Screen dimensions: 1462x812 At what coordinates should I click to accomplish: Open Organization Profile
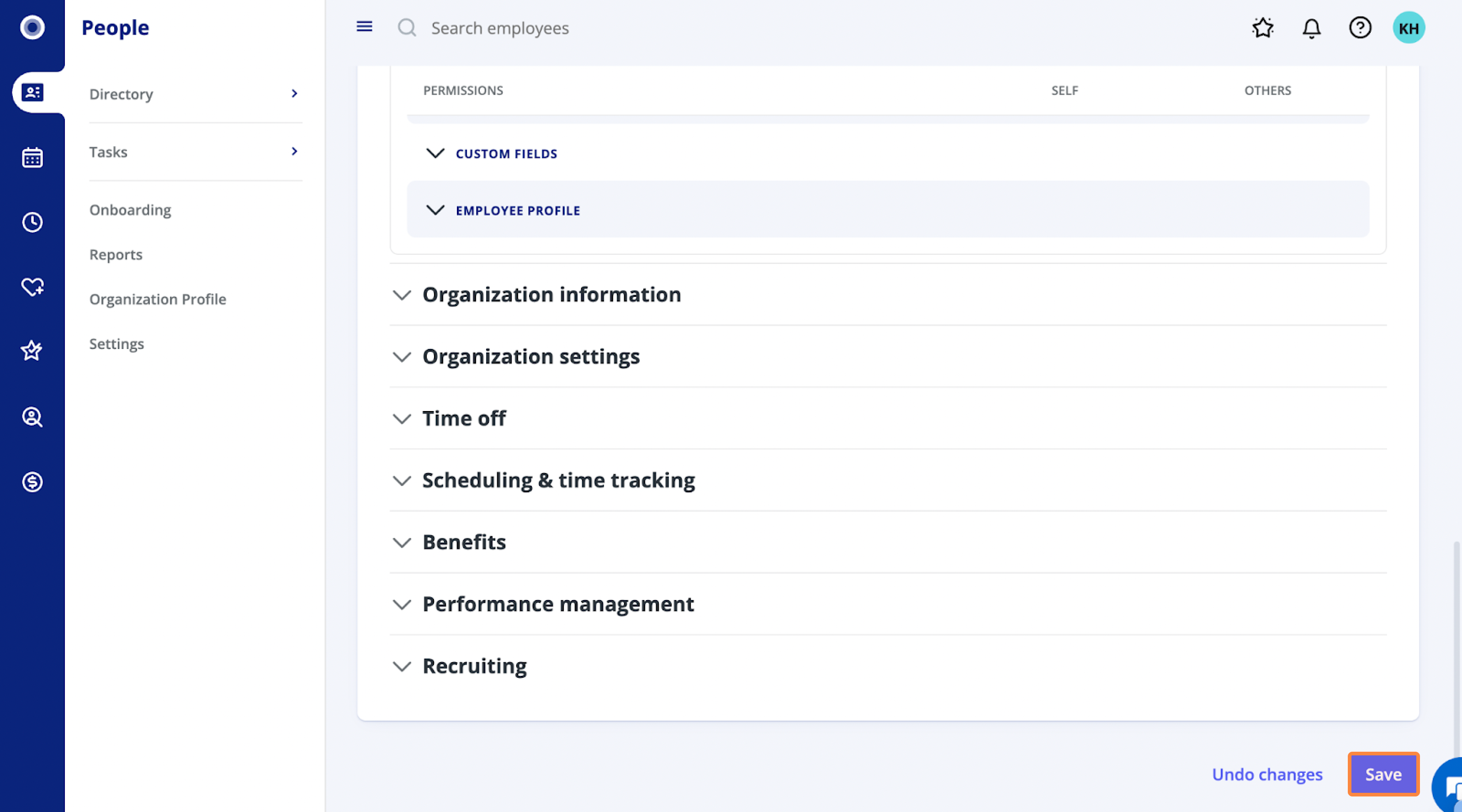point(158,299)
